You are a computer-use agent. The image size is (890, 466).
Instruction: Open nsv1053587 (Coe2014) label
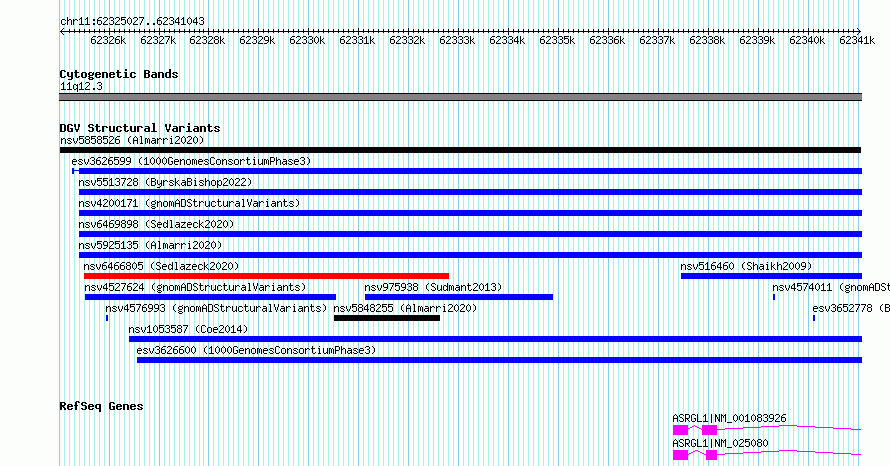188,329
